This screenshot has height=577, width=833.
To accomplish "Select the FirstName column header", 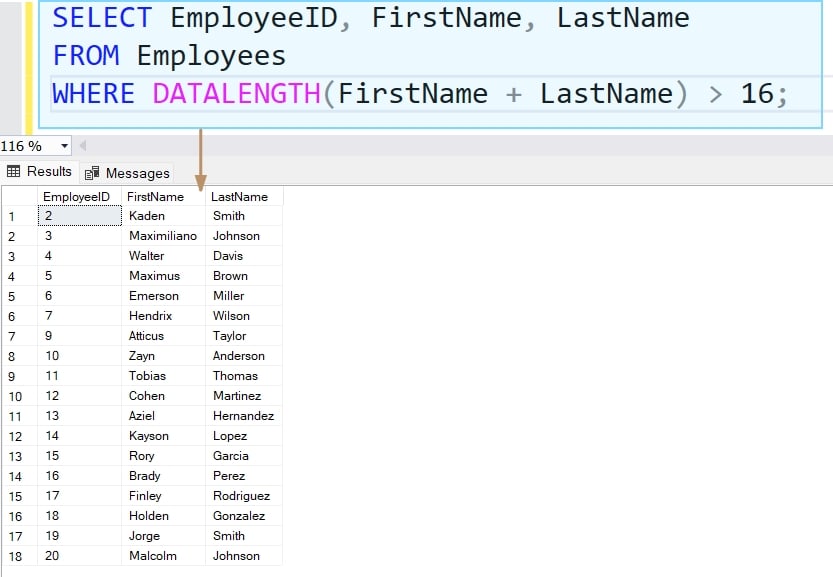I will (164, 196).
